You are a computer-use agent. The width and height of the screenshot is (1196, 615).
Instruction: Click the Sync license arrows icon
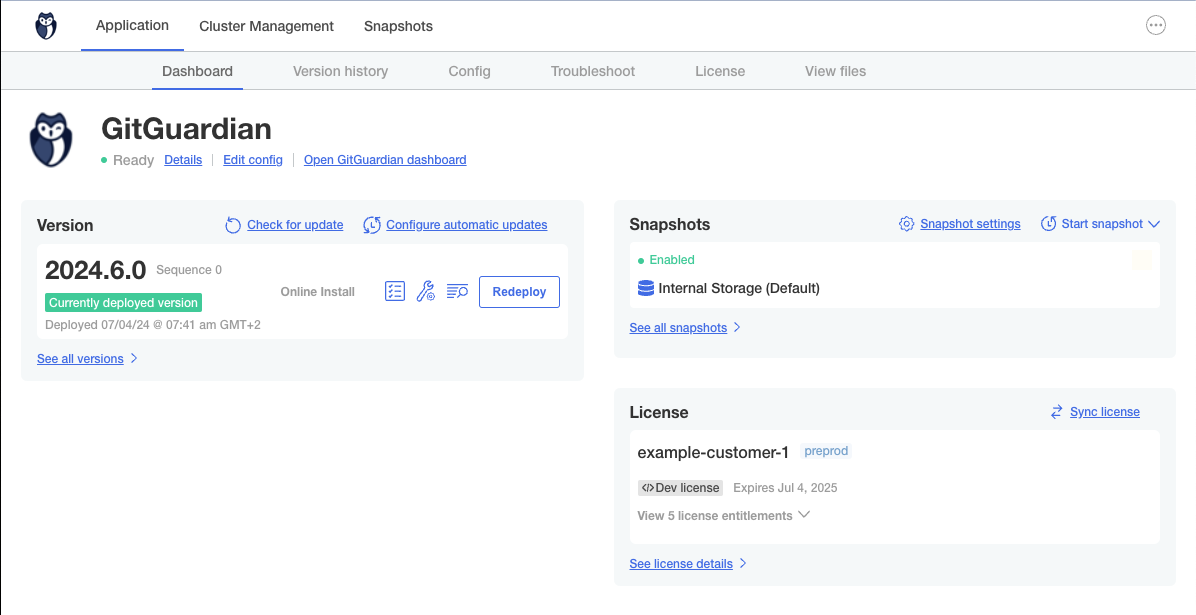pos(1056,412)
